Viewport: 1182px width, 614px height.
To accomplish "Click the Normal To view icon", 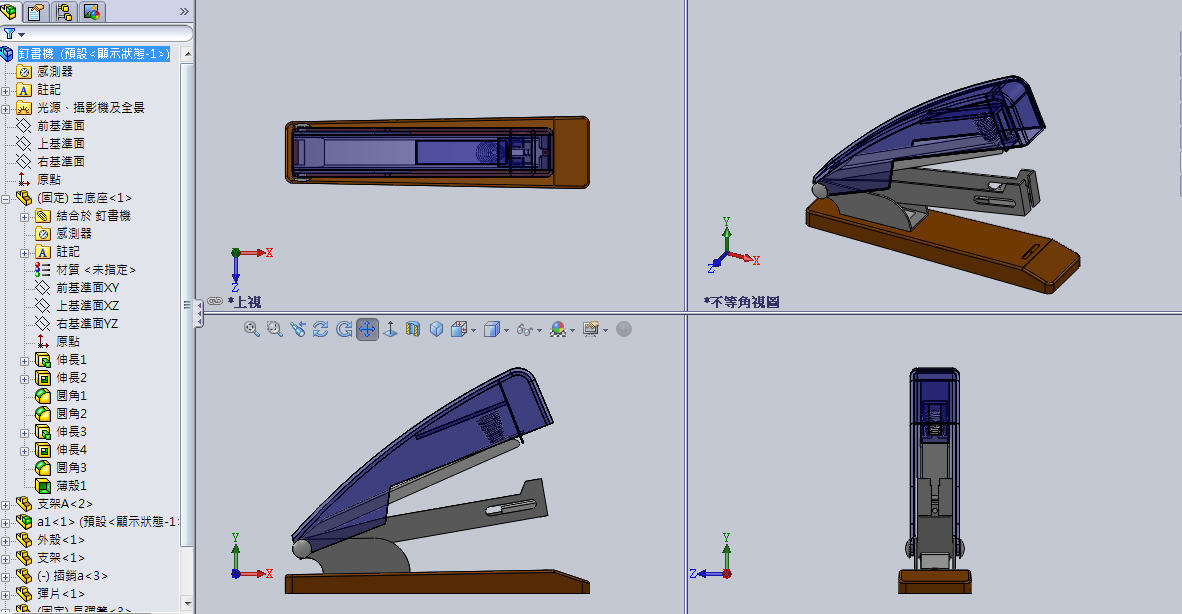I will [x=390, y=329].
